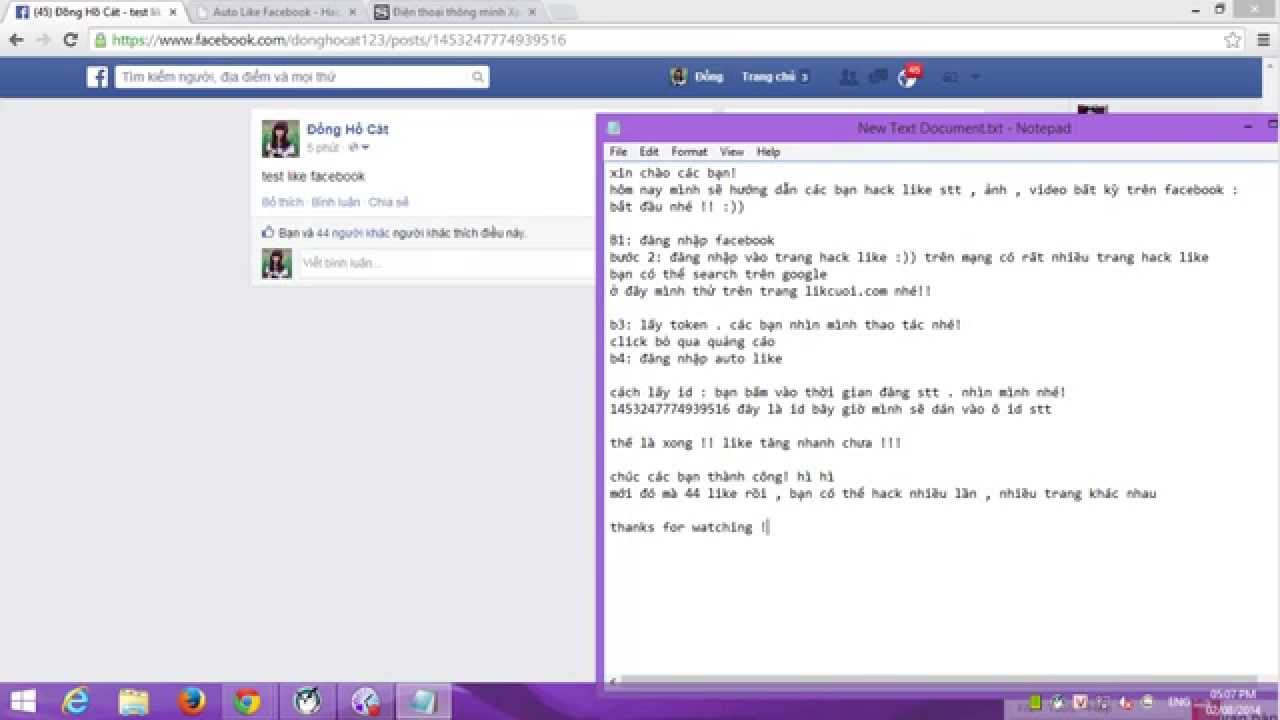Click Bỏ thích to unlike the post
This screenshot has height=720, width=1280.
coord(282,202)
